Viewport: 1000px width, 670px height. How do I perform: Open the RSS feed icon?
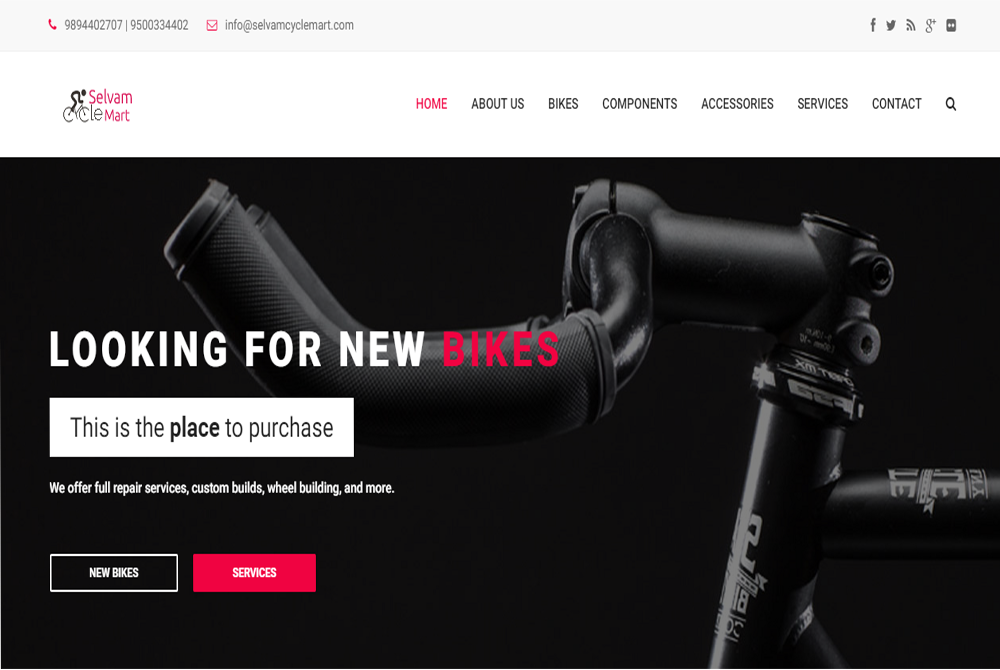[x=911, y=25]
